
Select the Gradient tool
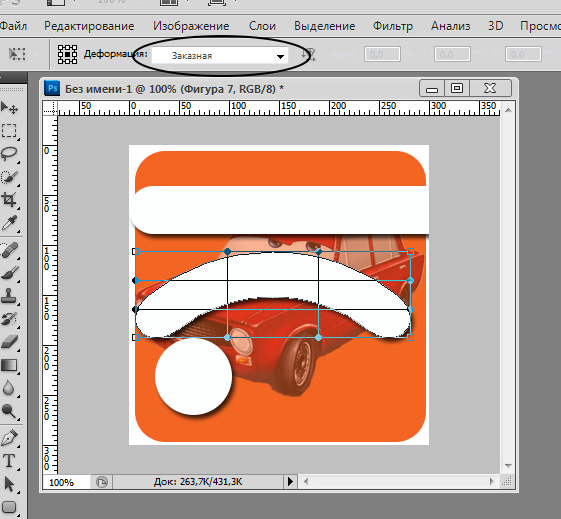coord(9,365)
